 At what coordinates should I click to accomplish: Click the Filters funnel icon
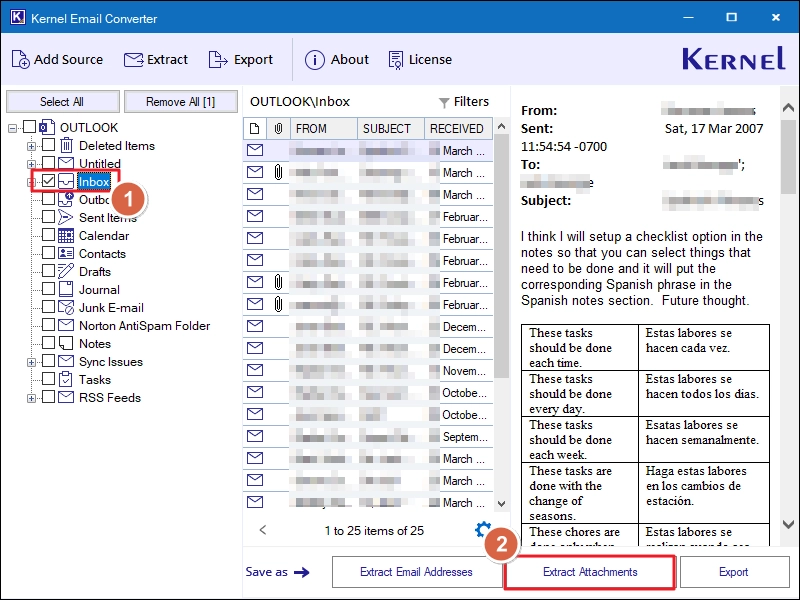click(x=444, y=103)
